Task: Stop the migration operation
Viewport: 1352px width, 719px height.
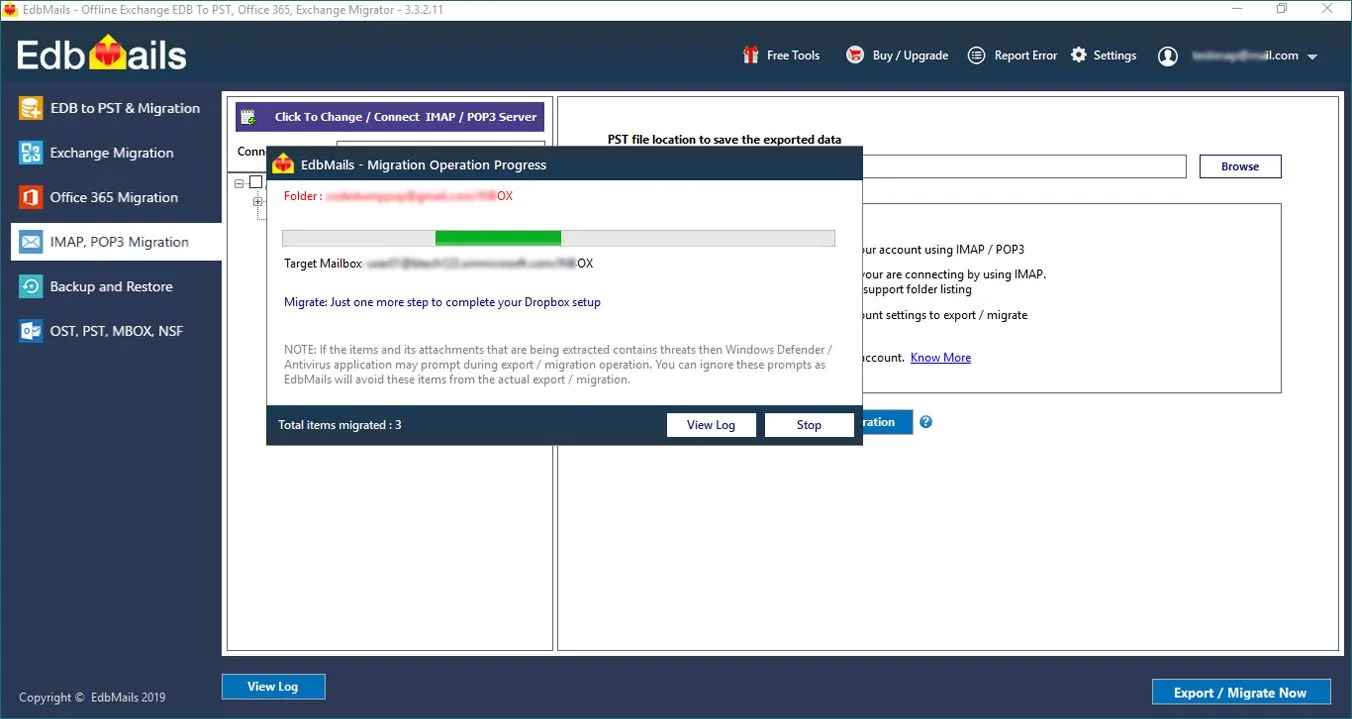Action: pos(808,424)
